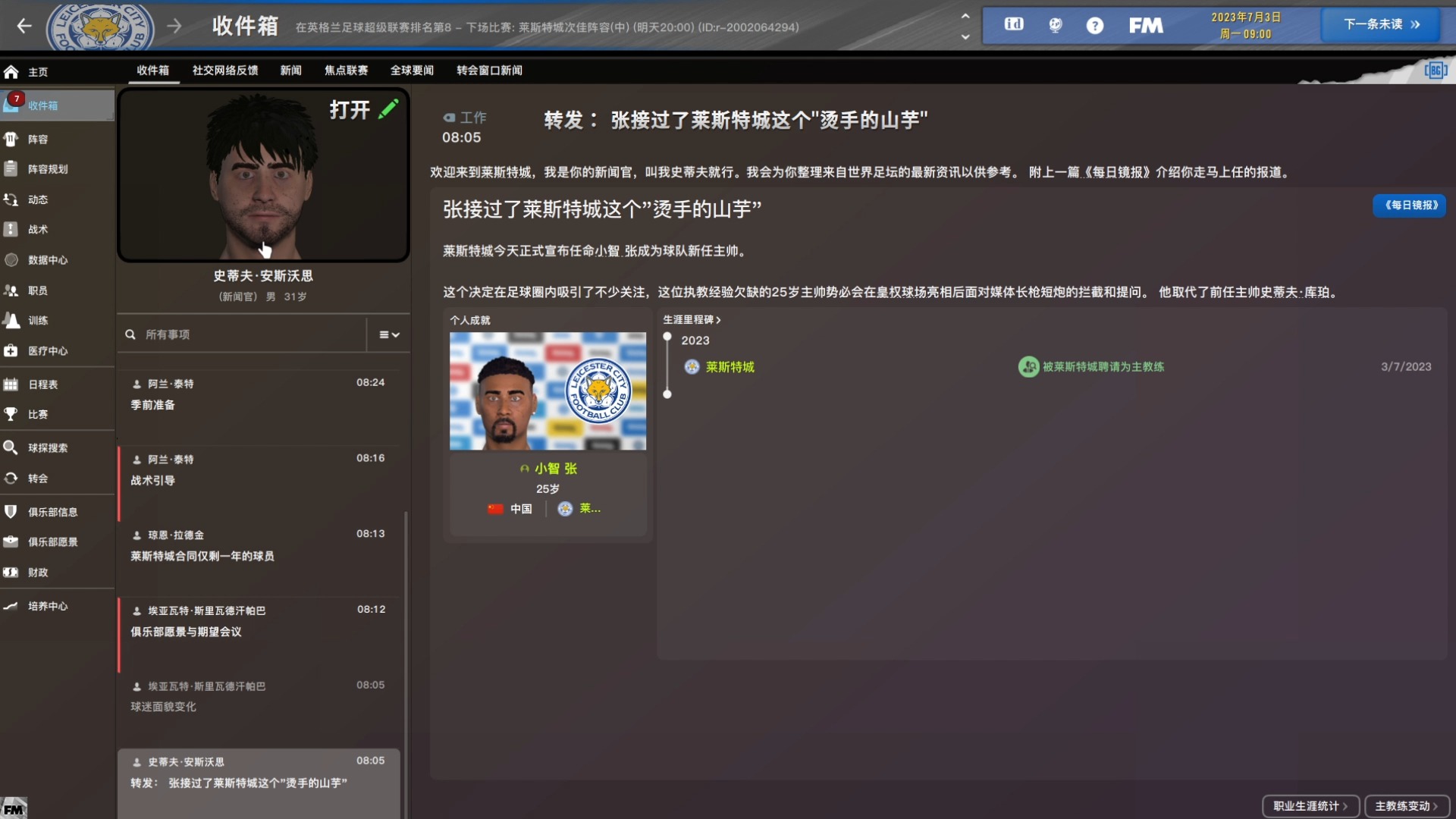Open the world globe icon in top bar
The height and width of the screenshot is (819, 1456).
1053,25
